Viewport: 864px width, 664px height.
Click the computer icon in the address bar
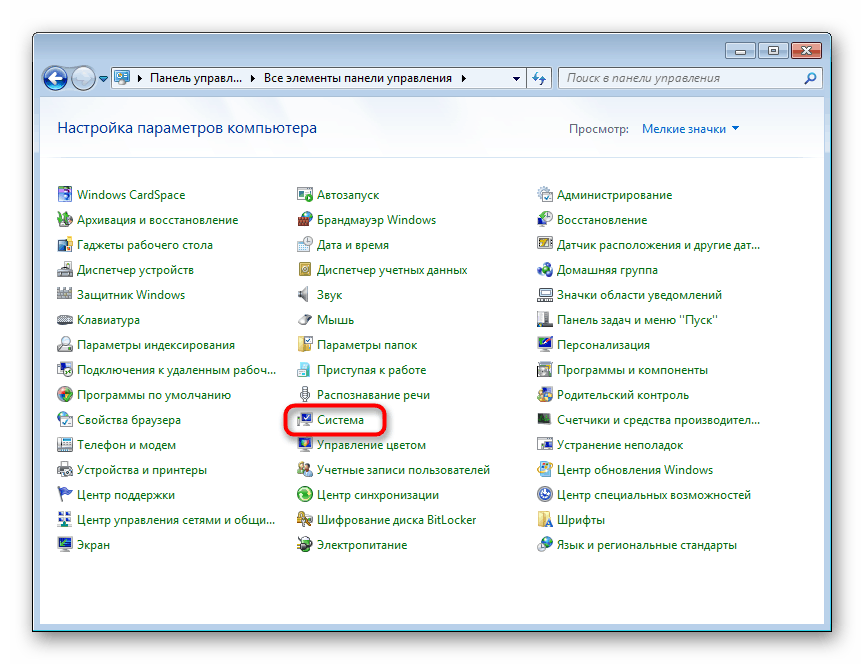click(x=122, y=78)
